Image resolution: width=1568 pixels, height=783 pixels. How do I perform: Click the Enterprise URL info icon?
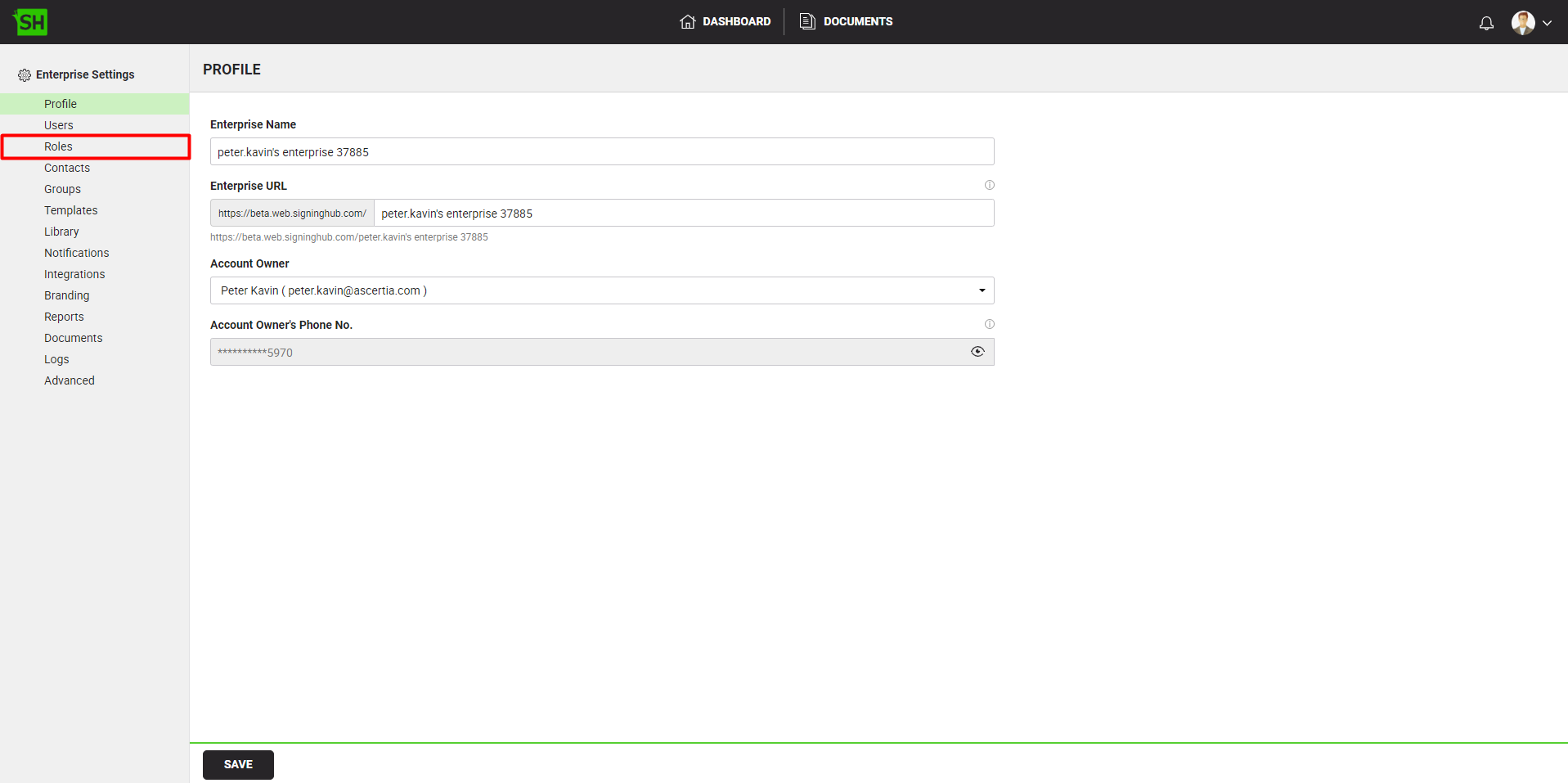989,186
